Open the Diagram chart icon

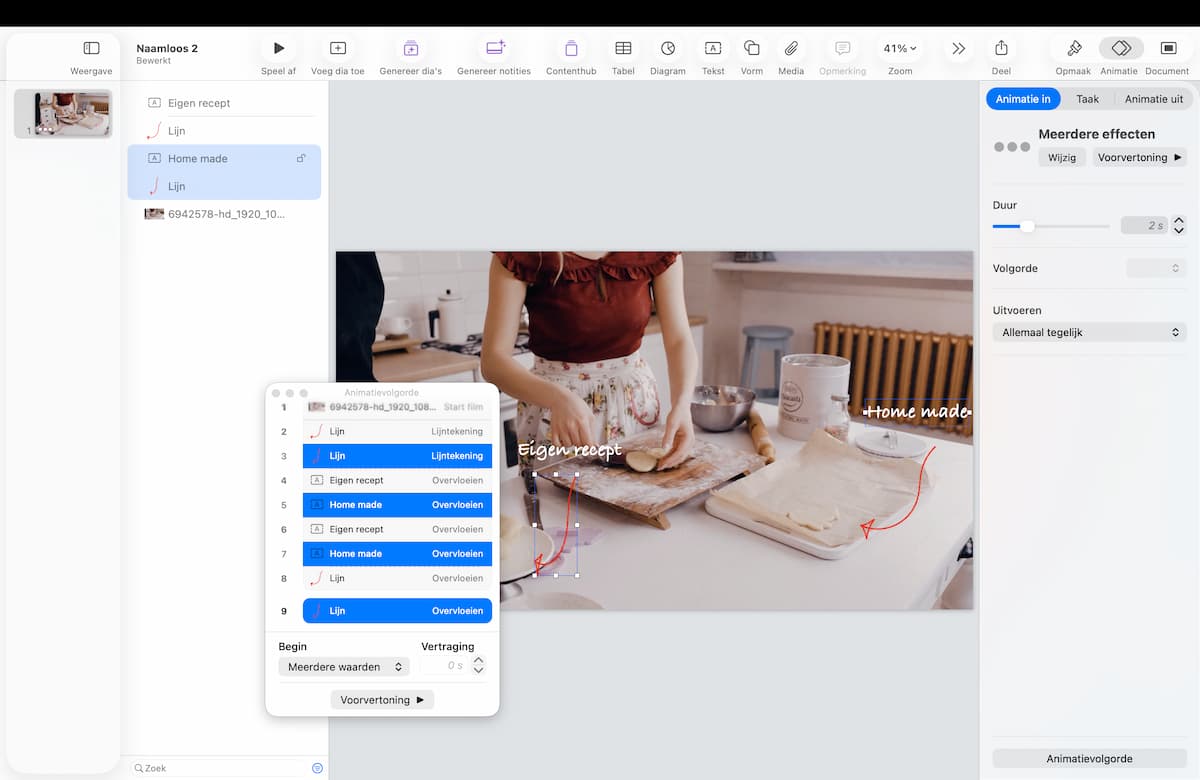coord(668,48)
